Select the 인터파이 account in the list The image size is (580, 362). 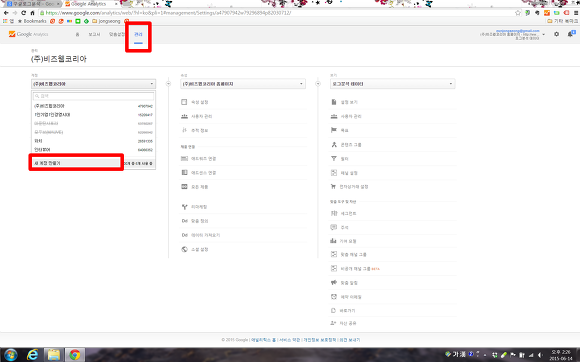93,150
